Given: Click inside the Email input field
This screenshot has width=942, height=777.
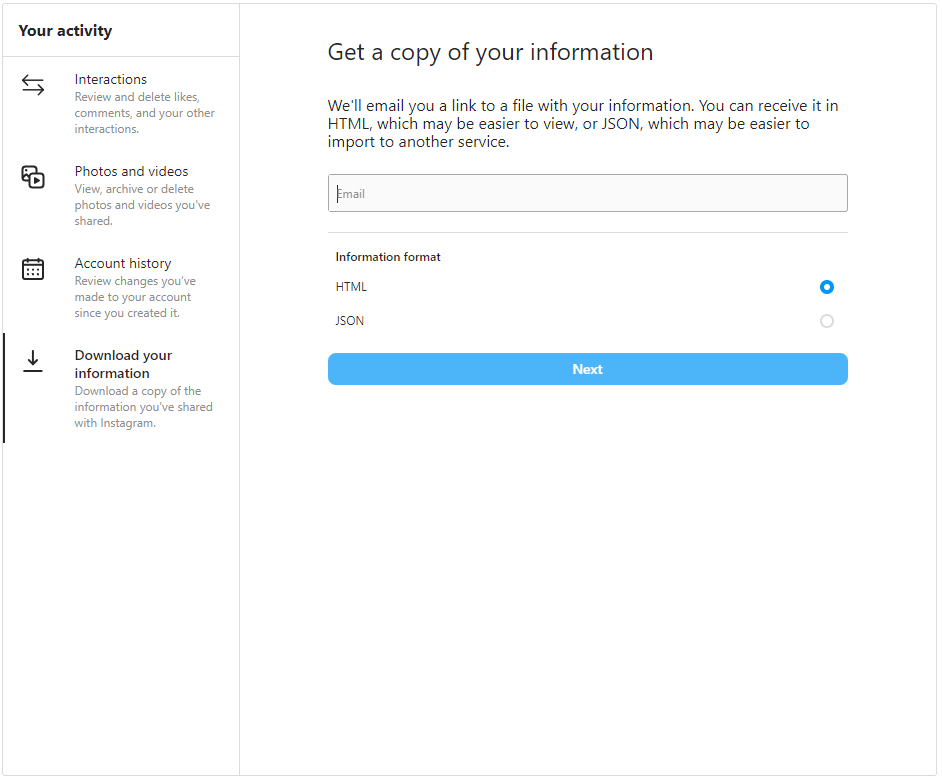Looking at the screenshot, I should [588, 193].
